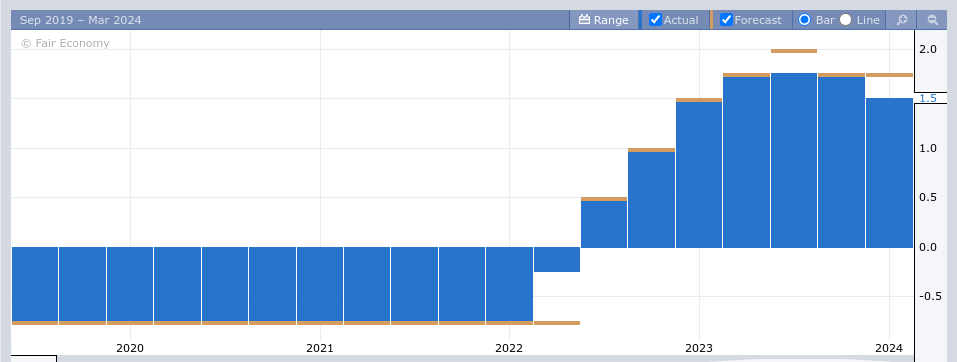
Task: Click the blue bar reaching 0.5
Action: pyautogui.click(x=604, y=224)
